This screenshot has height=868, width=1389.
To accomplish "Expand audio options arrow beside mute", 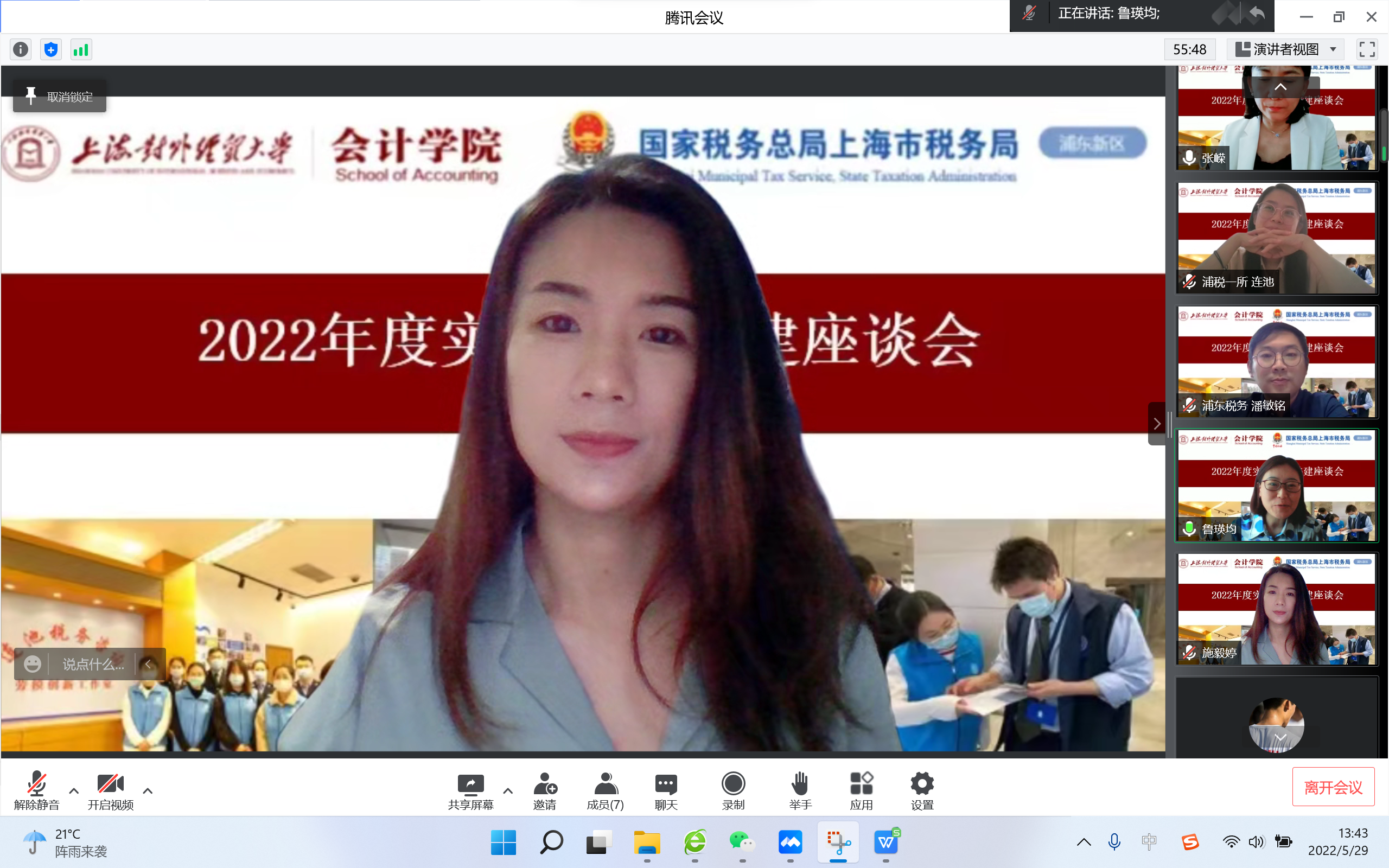I will click(74, 791).
